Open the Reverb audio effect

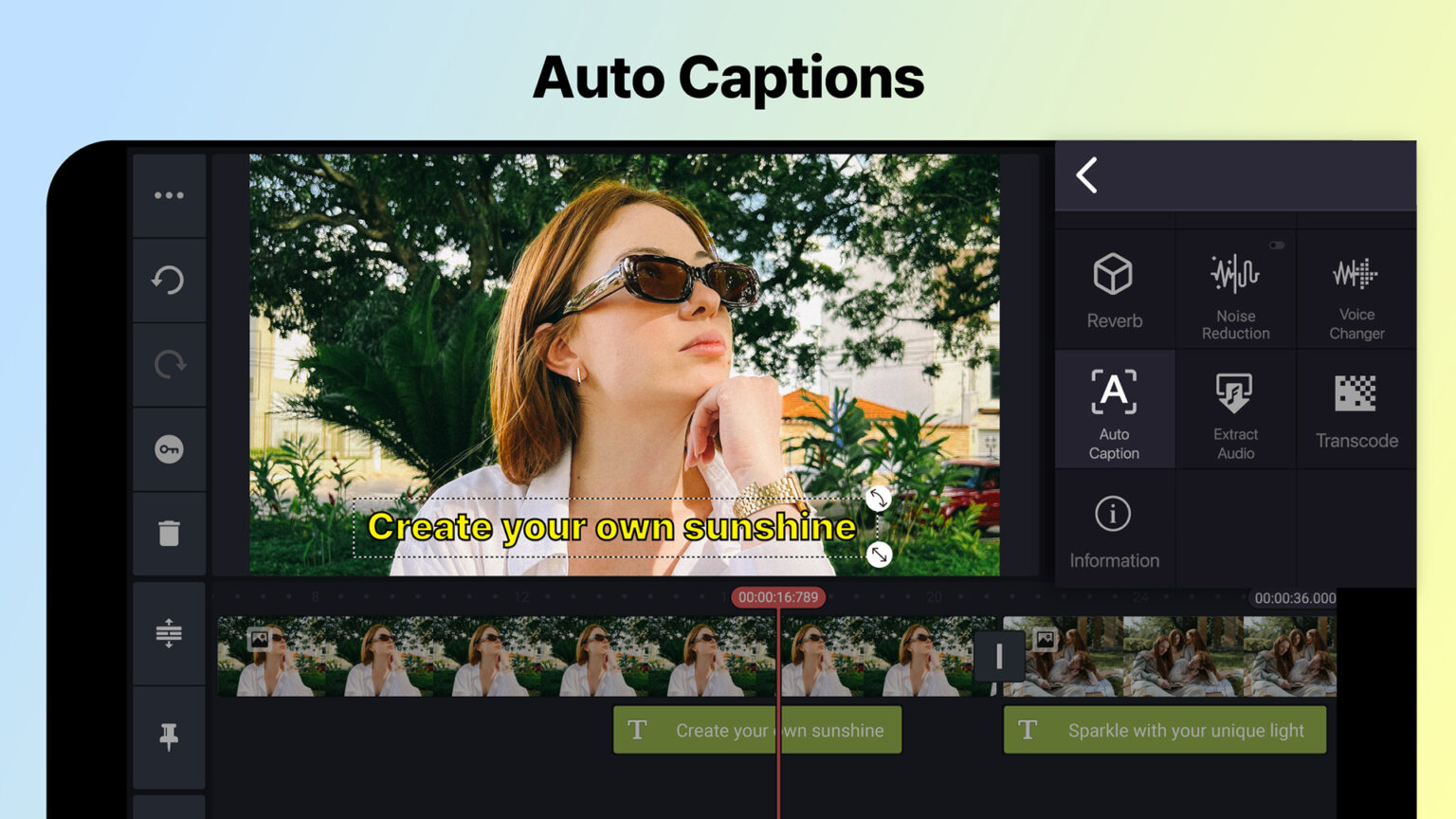1114,289
